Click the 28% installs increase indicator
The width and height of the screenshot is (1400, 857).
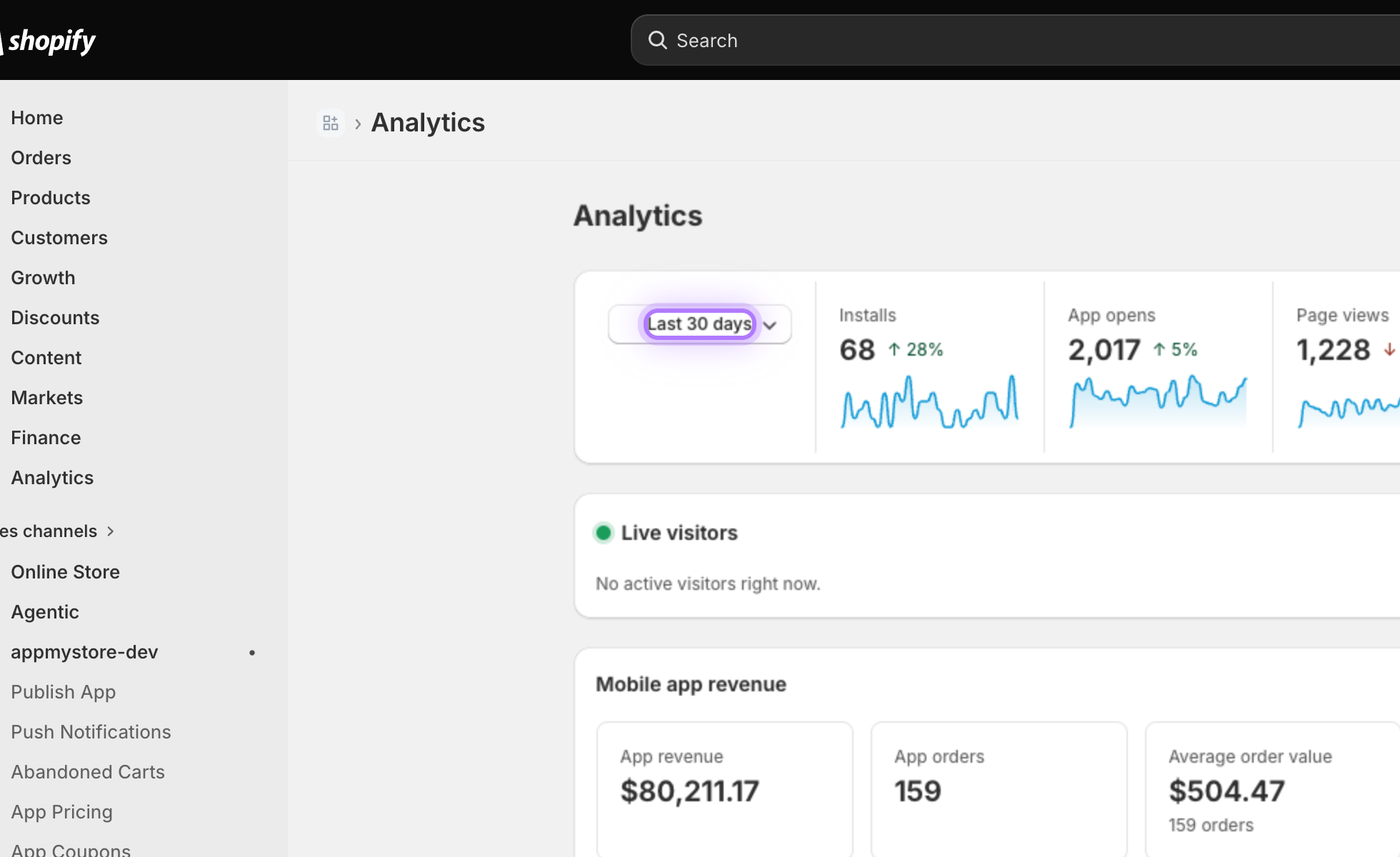tap(916, 350)
